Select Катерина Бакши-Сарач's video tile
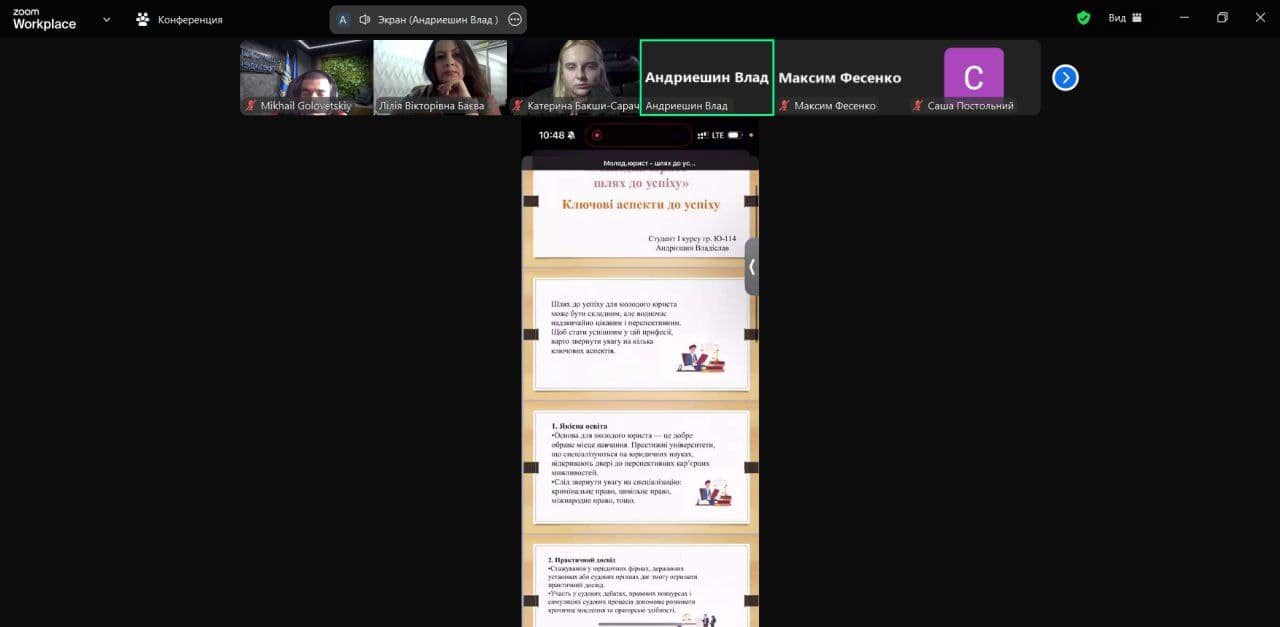Viewport: 1280px width, 627px height. click(x=573, y=77)
